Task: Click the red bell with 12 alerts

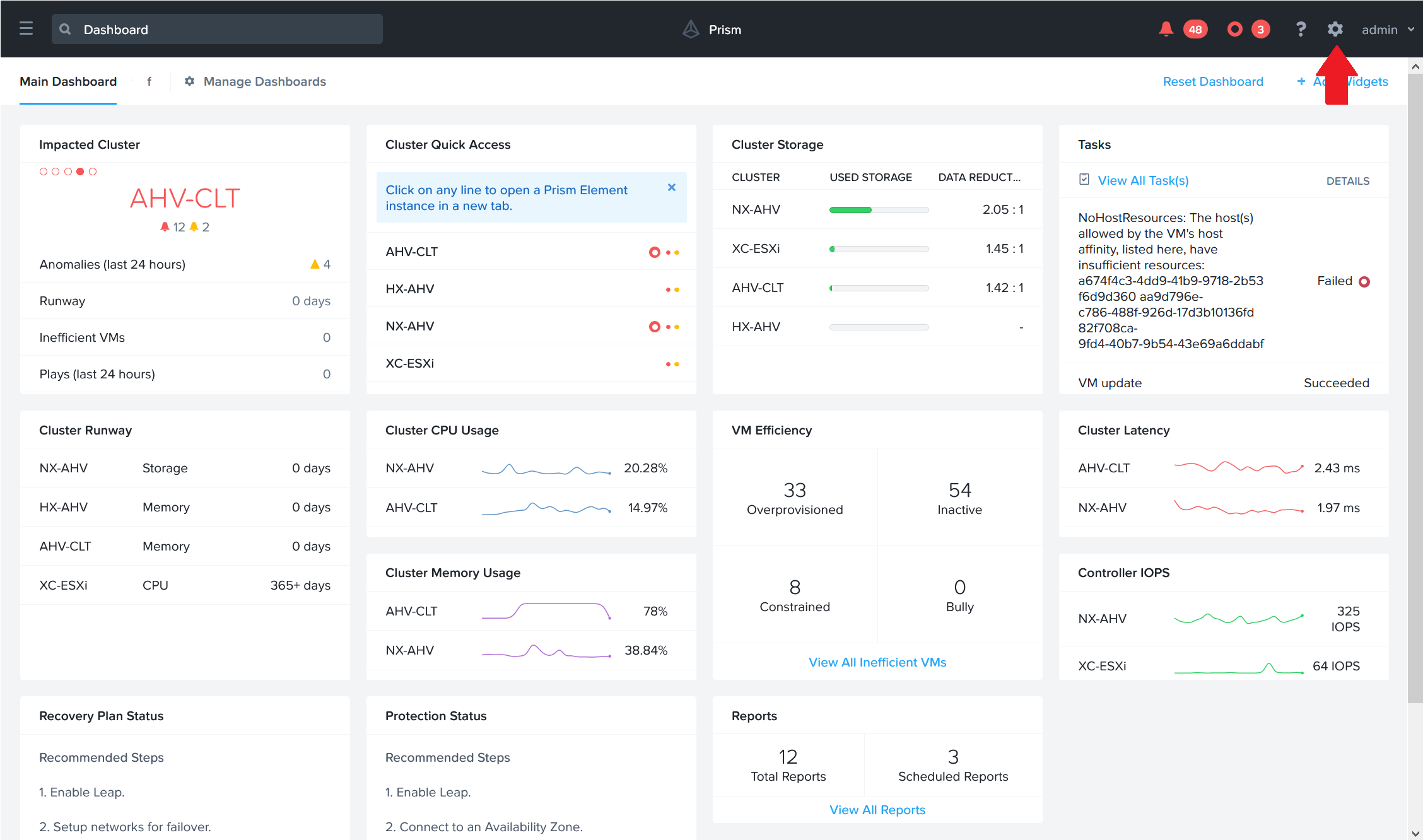Action: click(x=165, y=226)
